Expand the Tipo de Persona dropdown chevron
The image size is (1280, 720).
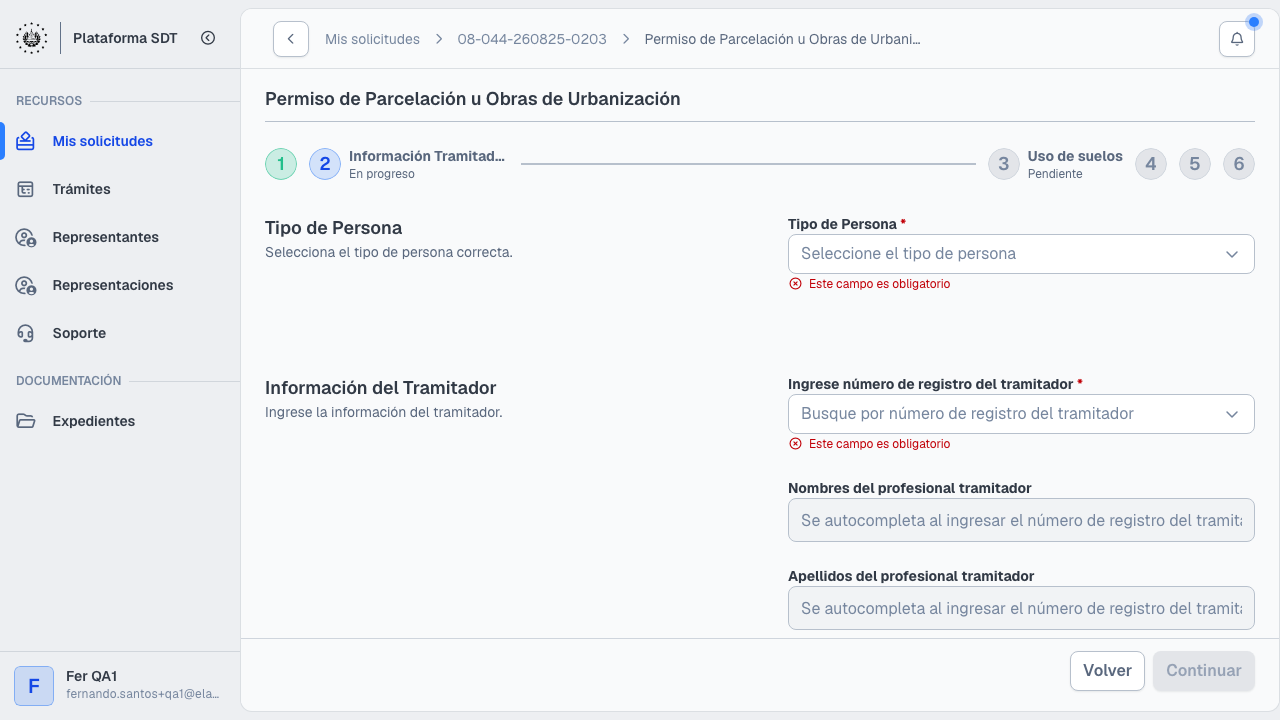tap(1232, 254)
